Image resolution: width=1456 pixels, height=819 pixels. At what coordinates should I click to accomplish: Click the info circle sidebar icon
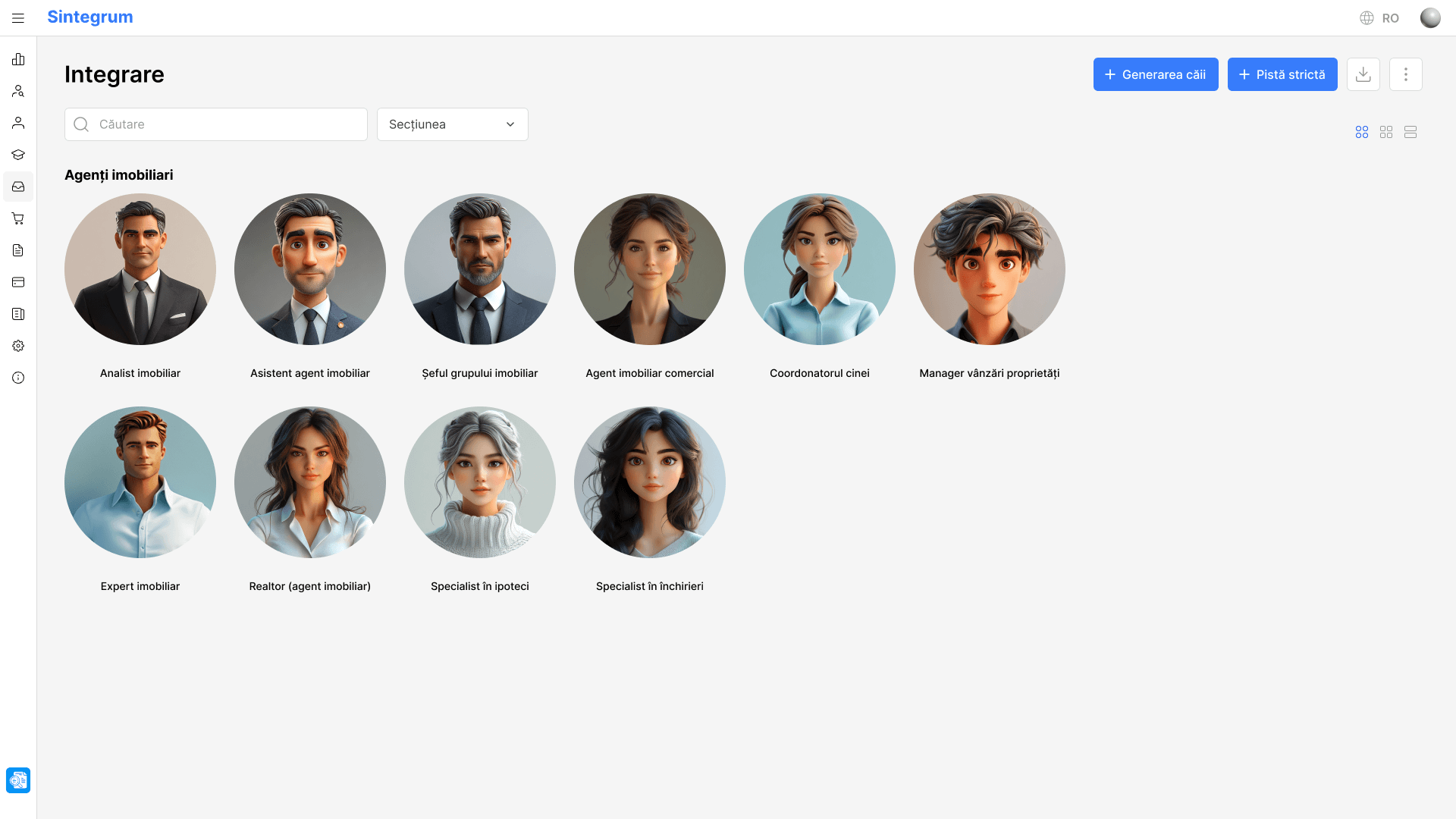point(18,378)
